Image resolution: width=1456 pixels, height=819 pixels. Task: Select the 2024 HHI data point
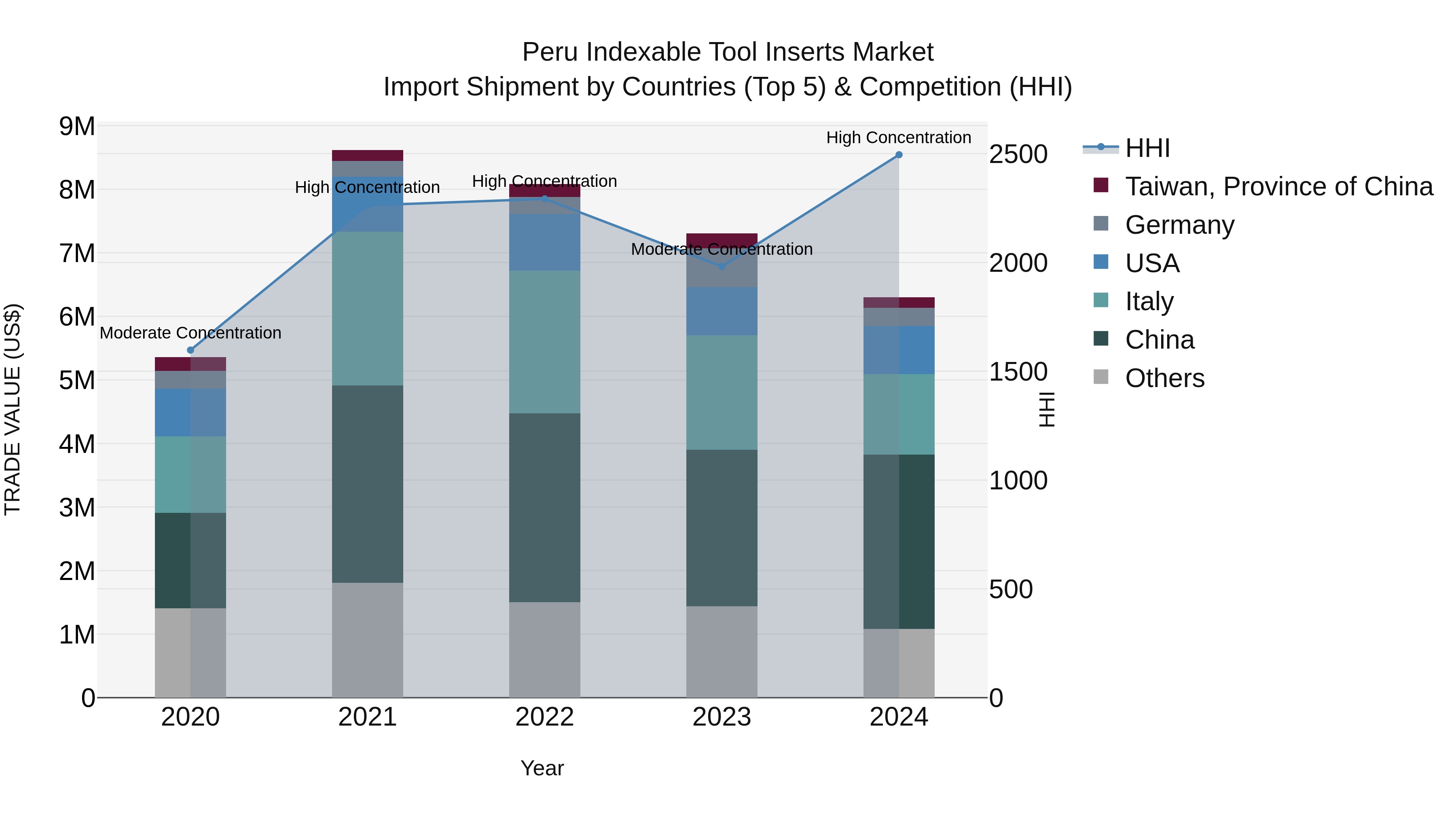point(899,155)
